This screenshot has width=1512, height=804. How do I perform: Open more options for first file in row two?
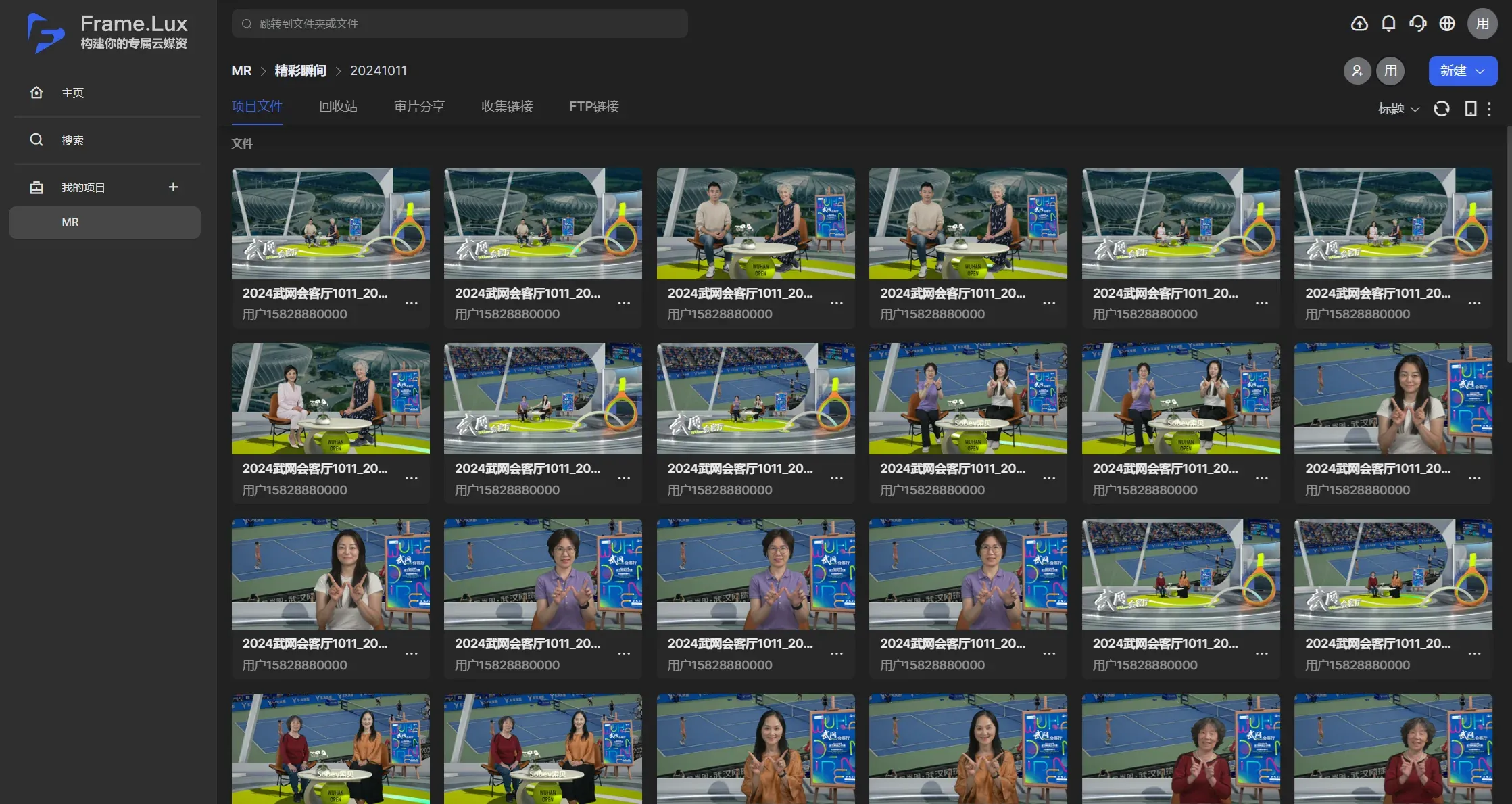tap(411, 479)
